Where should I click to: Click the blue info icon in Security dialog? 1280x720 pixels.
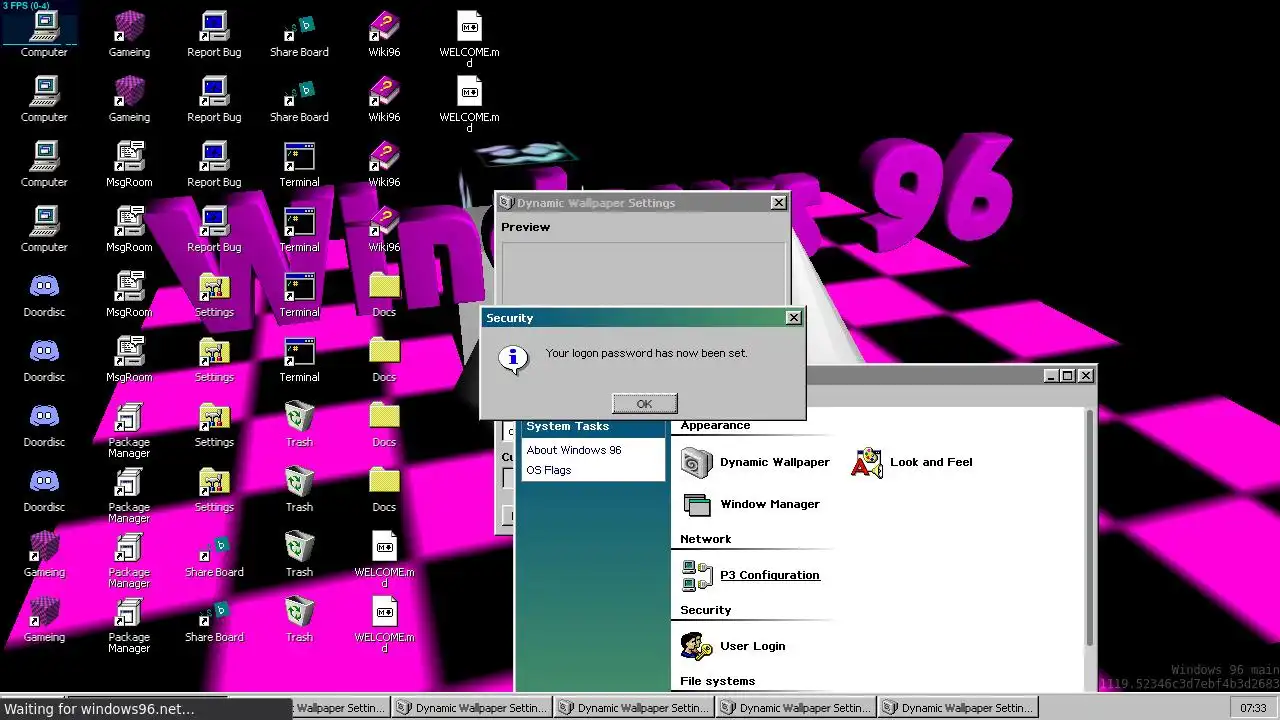pos(513,358)
